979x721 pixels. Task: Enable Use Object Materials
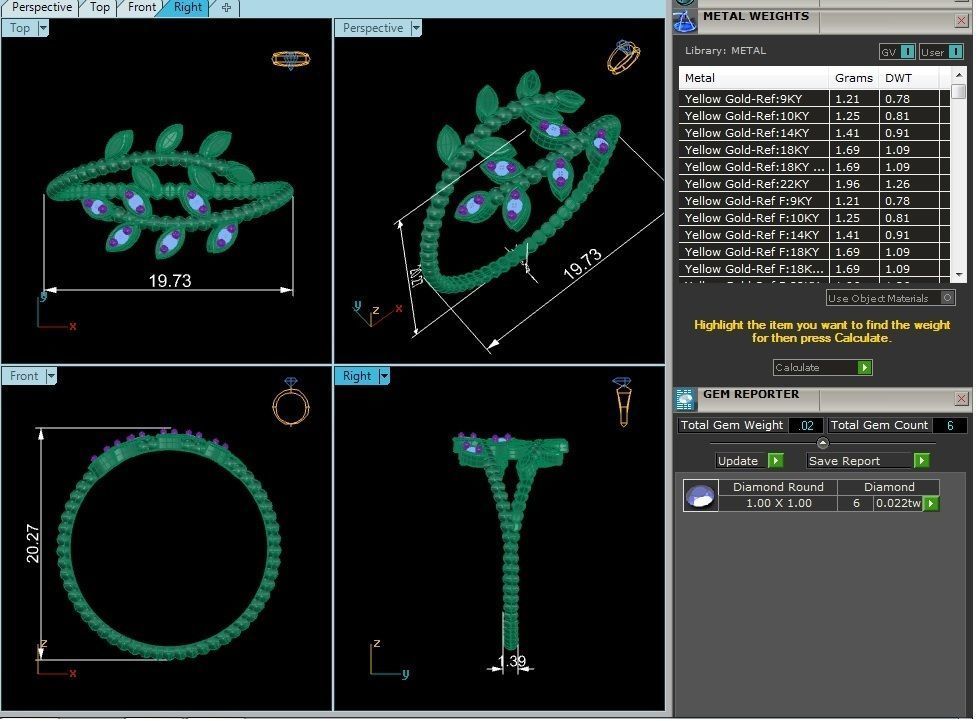pyautogui.click(x=946, y=298)
